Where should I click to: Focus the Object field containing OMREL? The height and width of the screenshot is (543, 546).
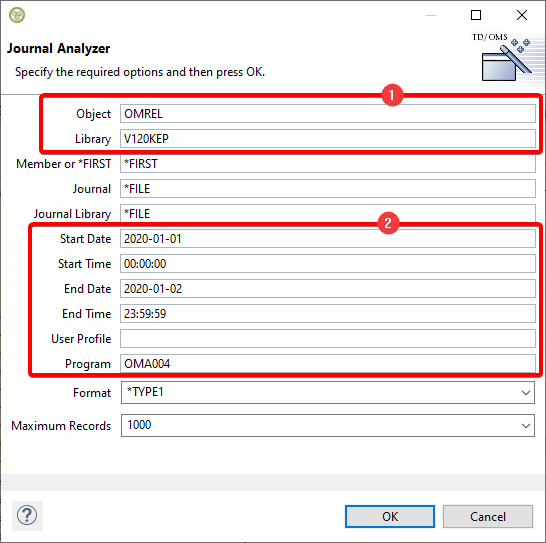pos(328,114)
